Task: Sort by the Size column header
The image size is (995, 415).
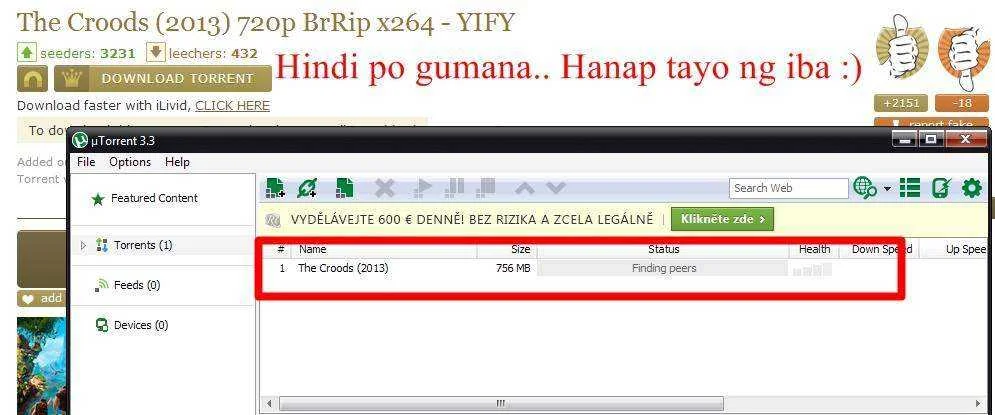Action: point(507,249)
